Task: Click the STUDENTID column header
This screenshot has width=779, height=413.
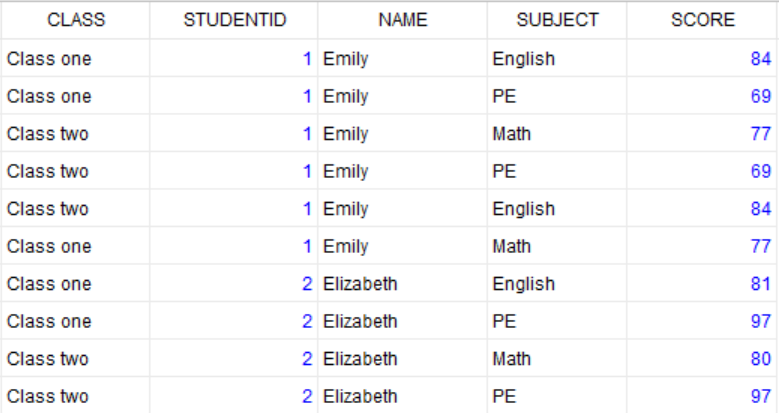Action: tap(234, 20)
